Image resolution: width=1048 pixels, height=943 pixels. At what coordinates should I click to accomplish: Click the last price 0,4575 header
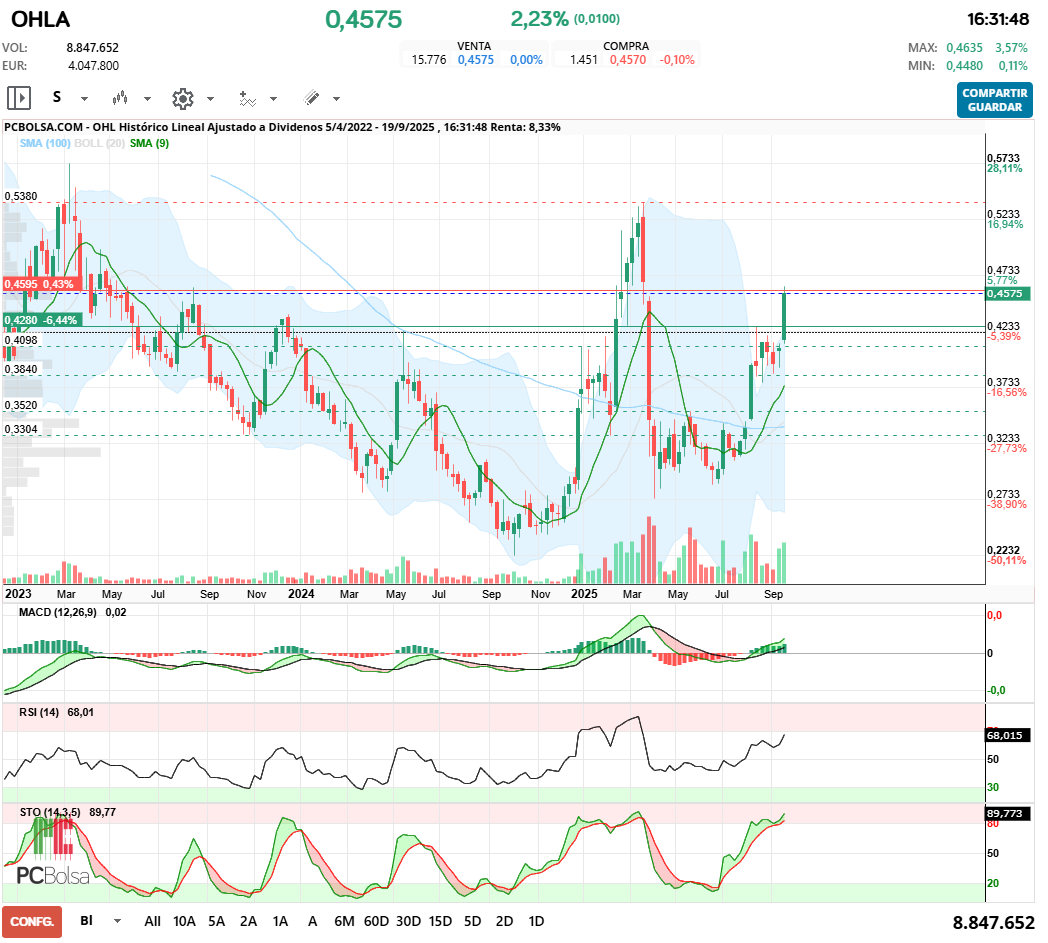coord(364,19)
